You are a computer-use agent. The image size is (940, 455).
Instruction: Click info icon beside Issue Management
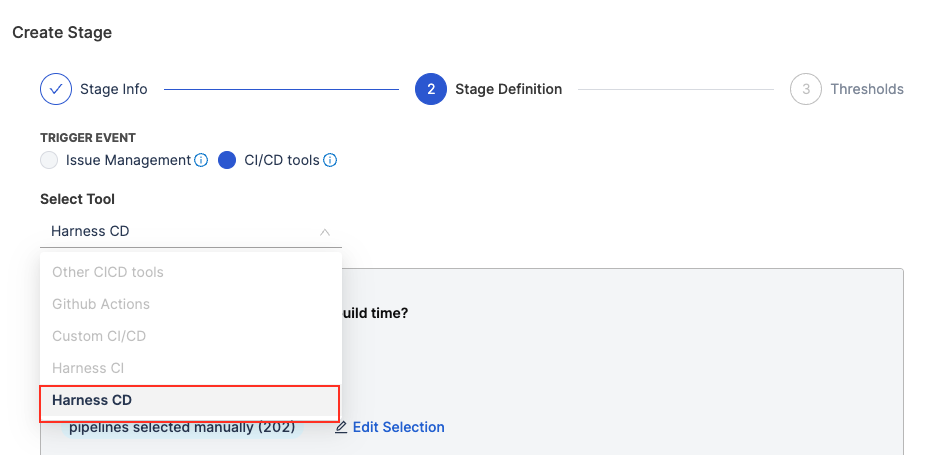click(x=201, y=160)
